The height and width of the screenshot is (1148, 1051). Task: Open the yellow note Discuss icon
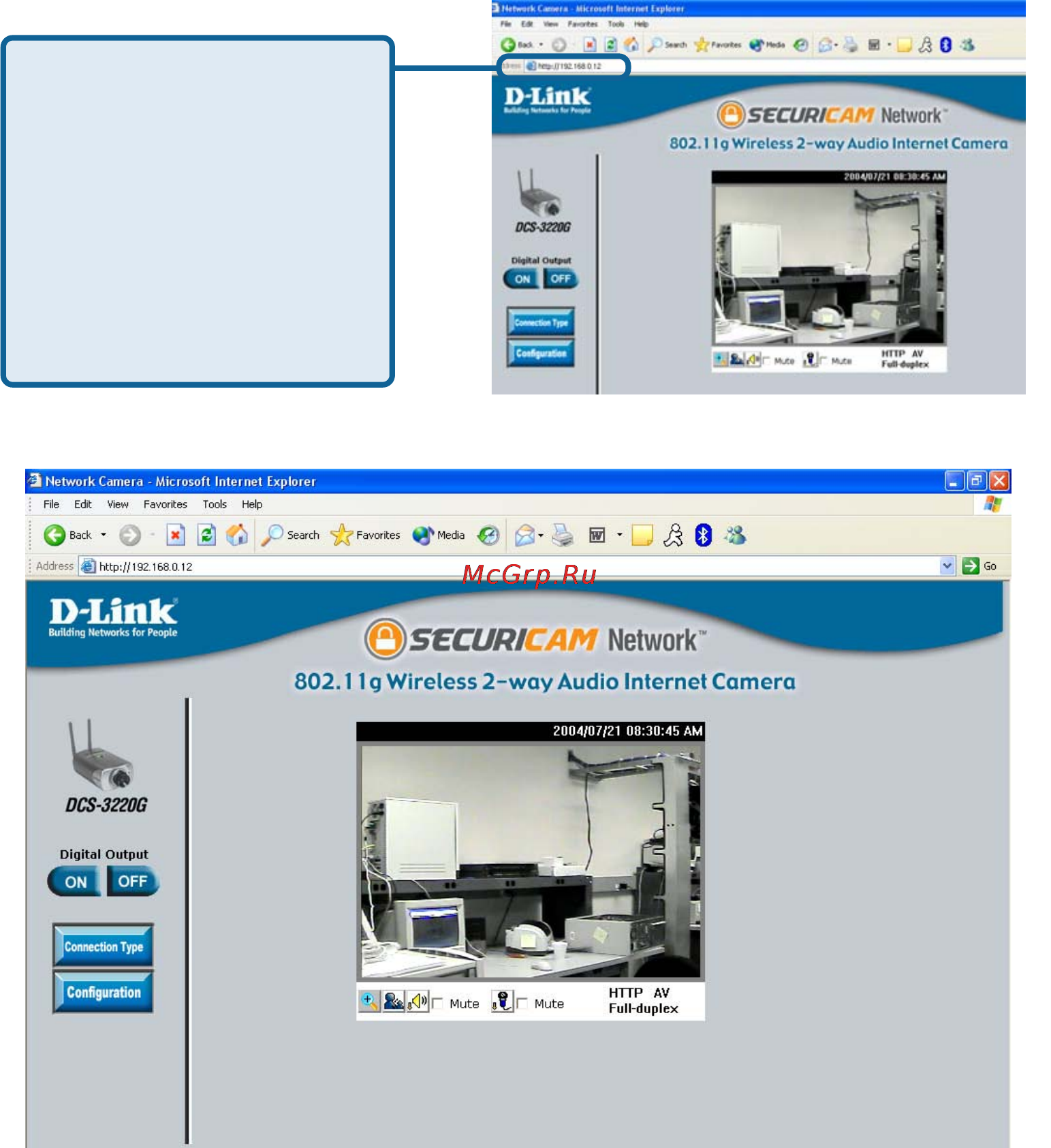point(642,536)
